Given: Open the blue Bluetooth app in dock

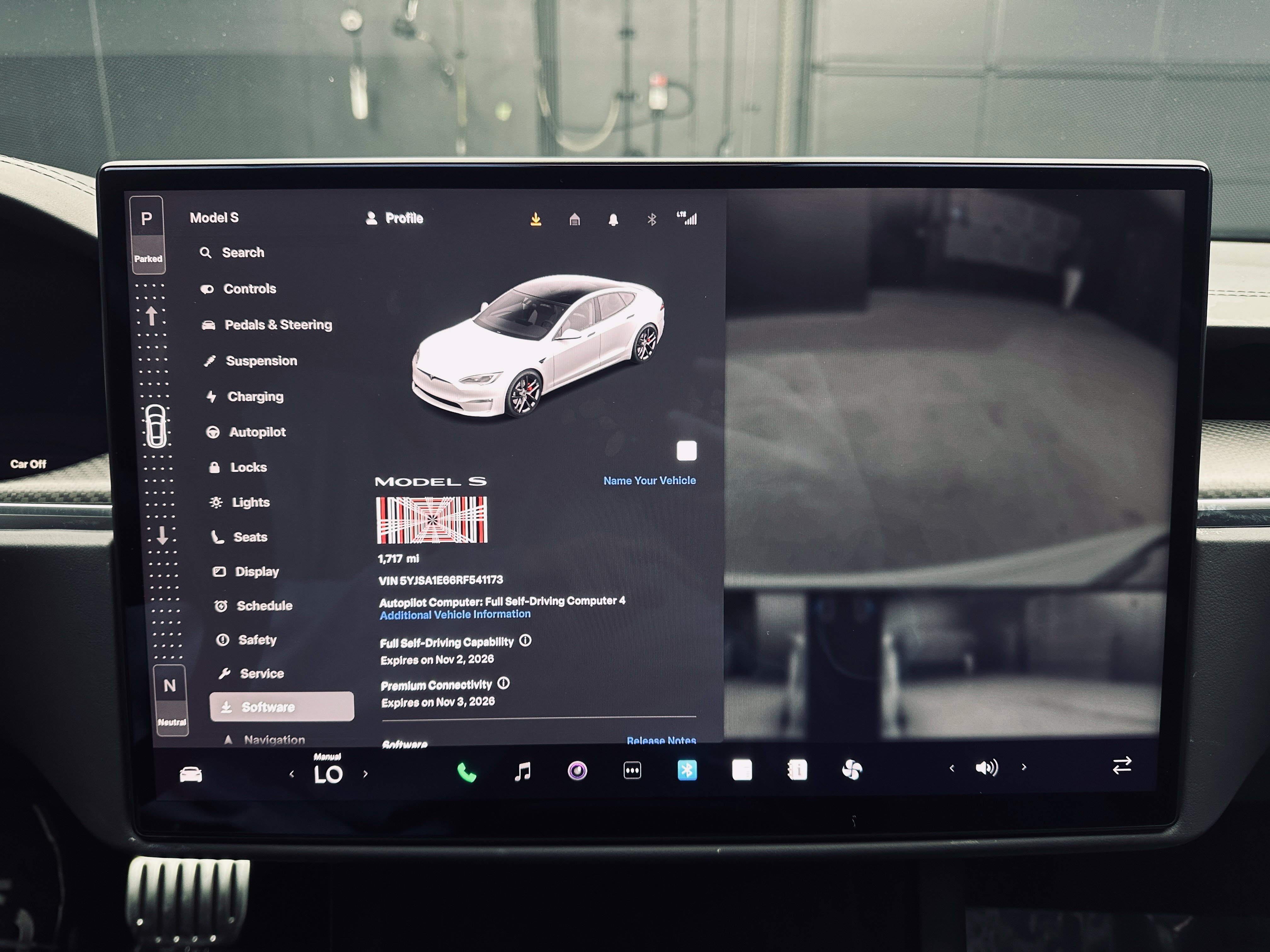Looking at the screenshot, I should (x=687, y=770).
